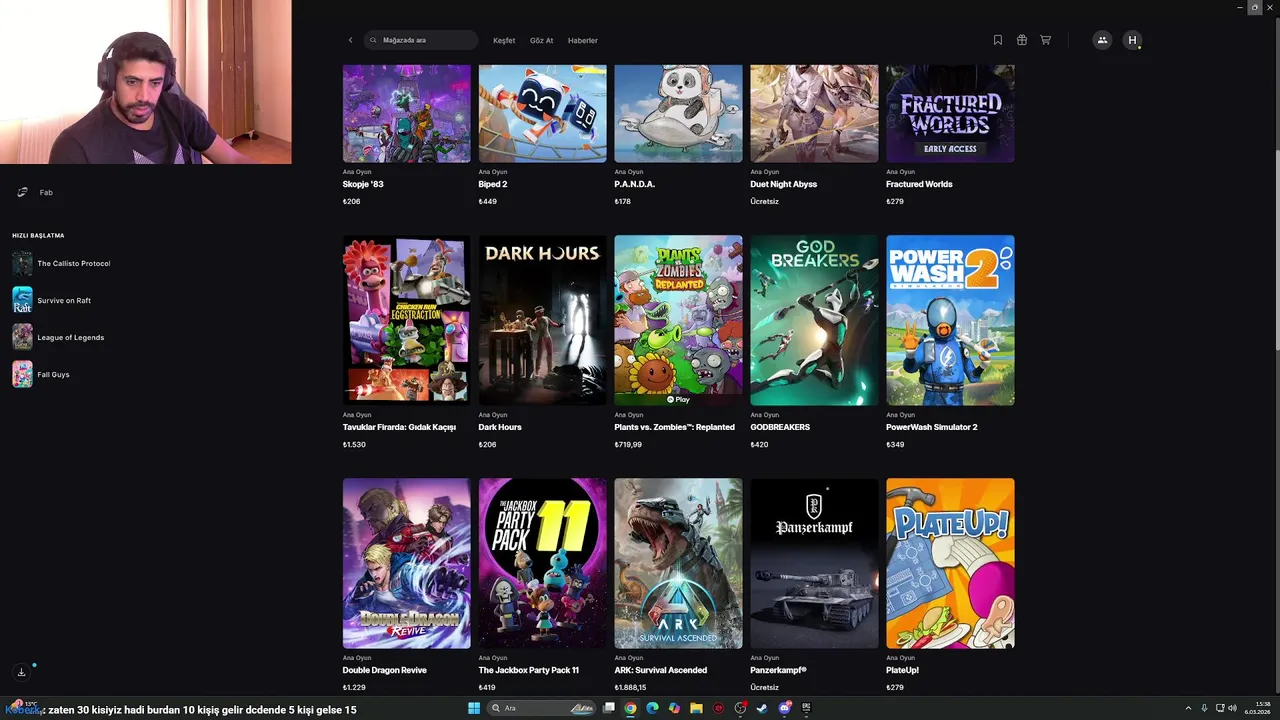Open the Skopje '83 title link

tap(363, 184)
